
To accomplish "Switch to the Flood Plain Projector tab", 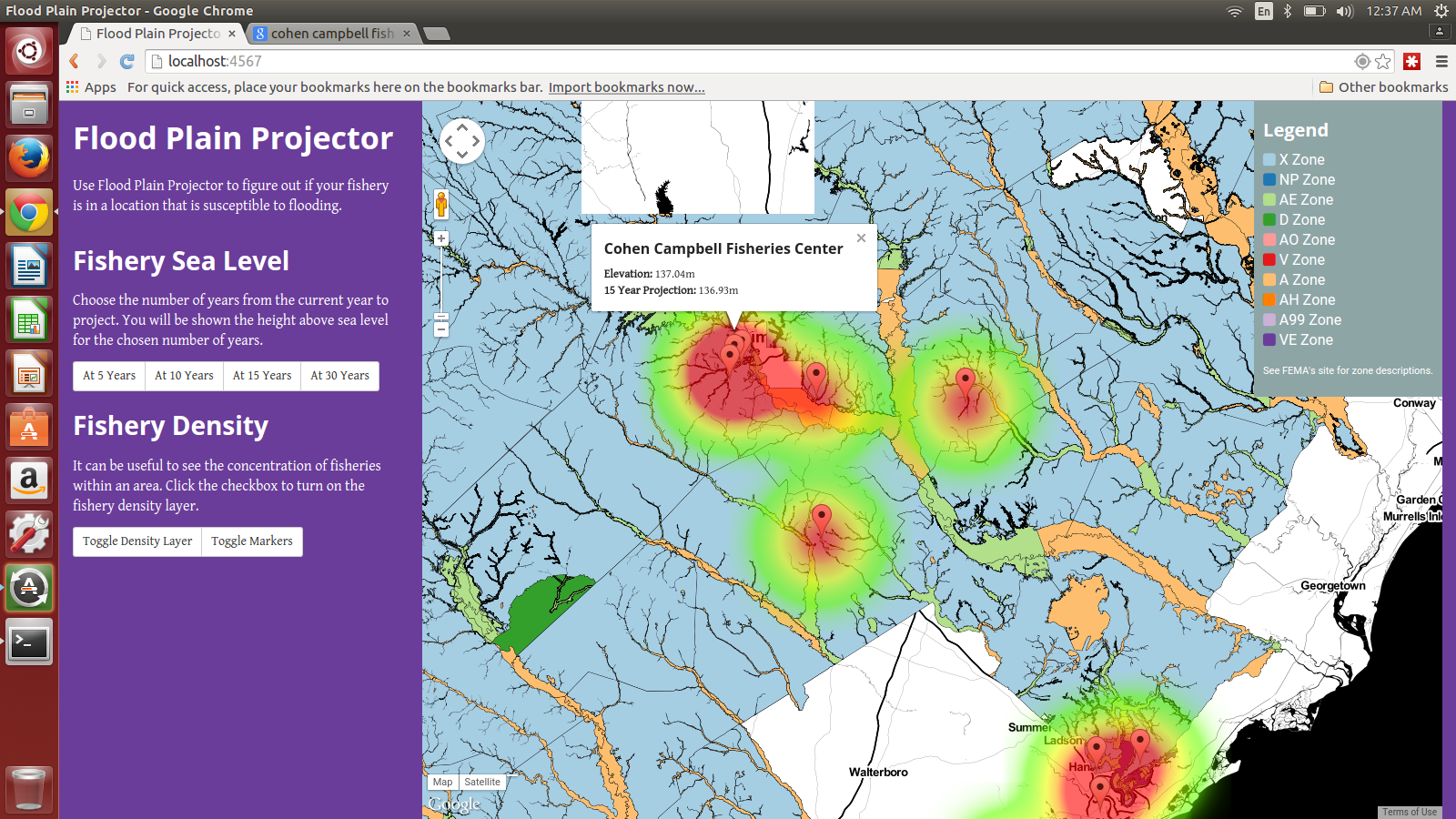I will pos(157,34).
